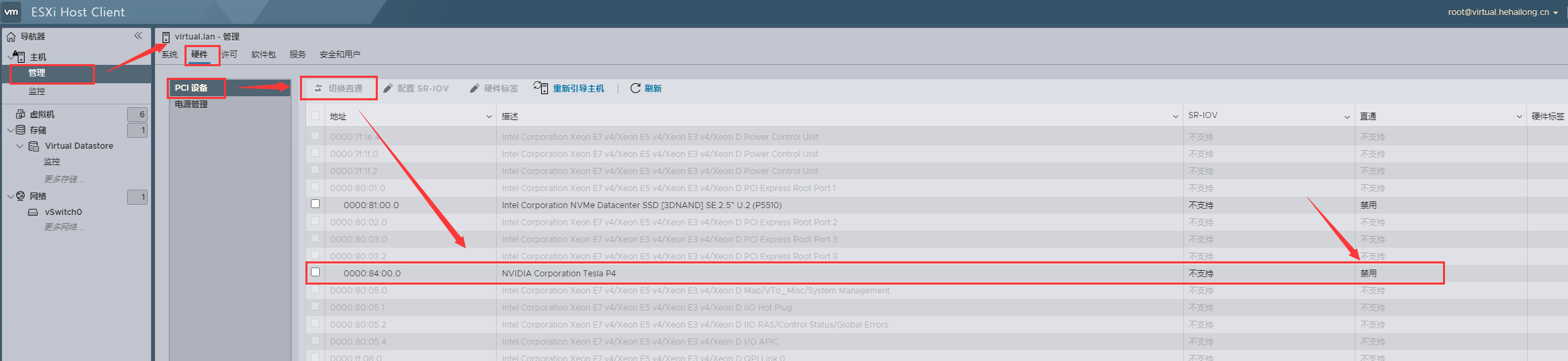Select 监控 under Virtual Datastore
The height and width of the screenshot is (361, 1568).
pyautogui.click(x=52, y=162)
